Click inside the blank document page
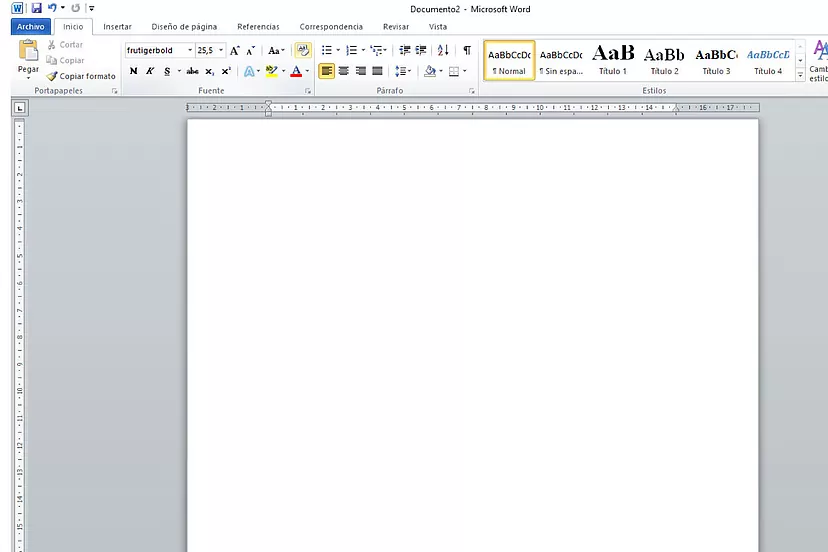Image resolution: width=828 pixels, height=552 pixels. click(x=472, y=330)
